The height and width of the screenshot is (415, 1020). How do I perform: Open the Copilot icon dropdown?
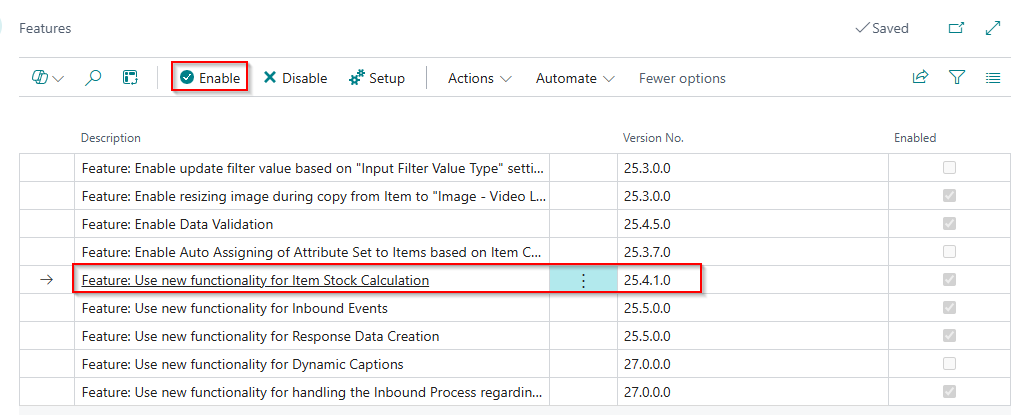pyautogui.click(x=47, y=78)
